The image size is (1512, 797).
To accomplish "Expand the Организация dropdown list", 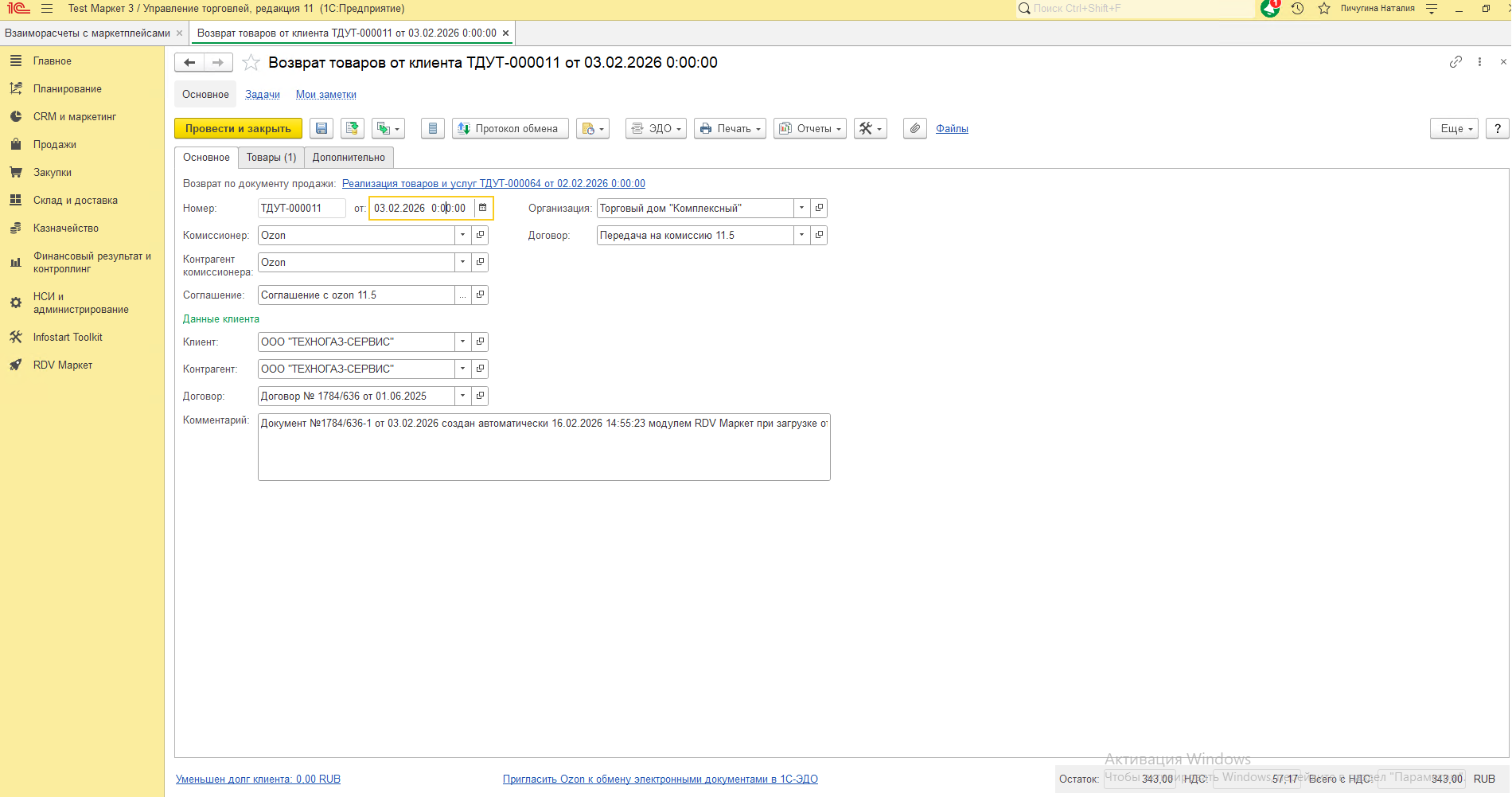I will click(801, 209).
